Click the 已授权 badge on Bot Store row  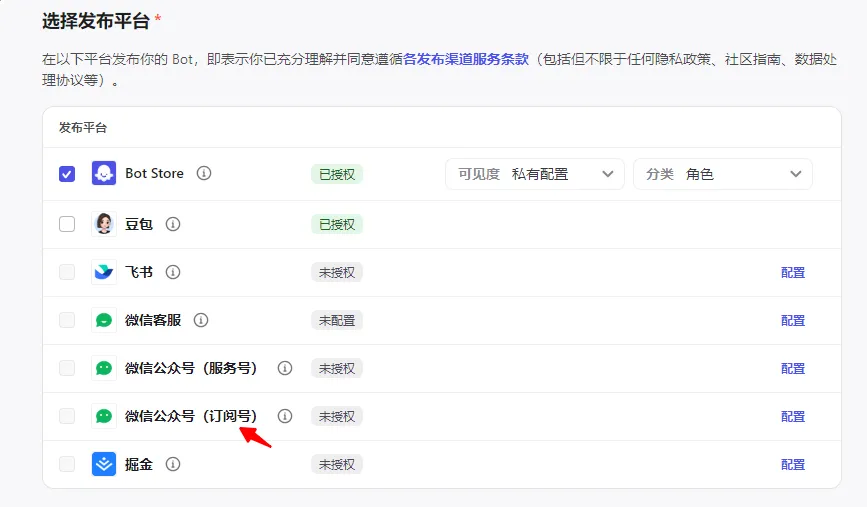(x=336, y=174)
